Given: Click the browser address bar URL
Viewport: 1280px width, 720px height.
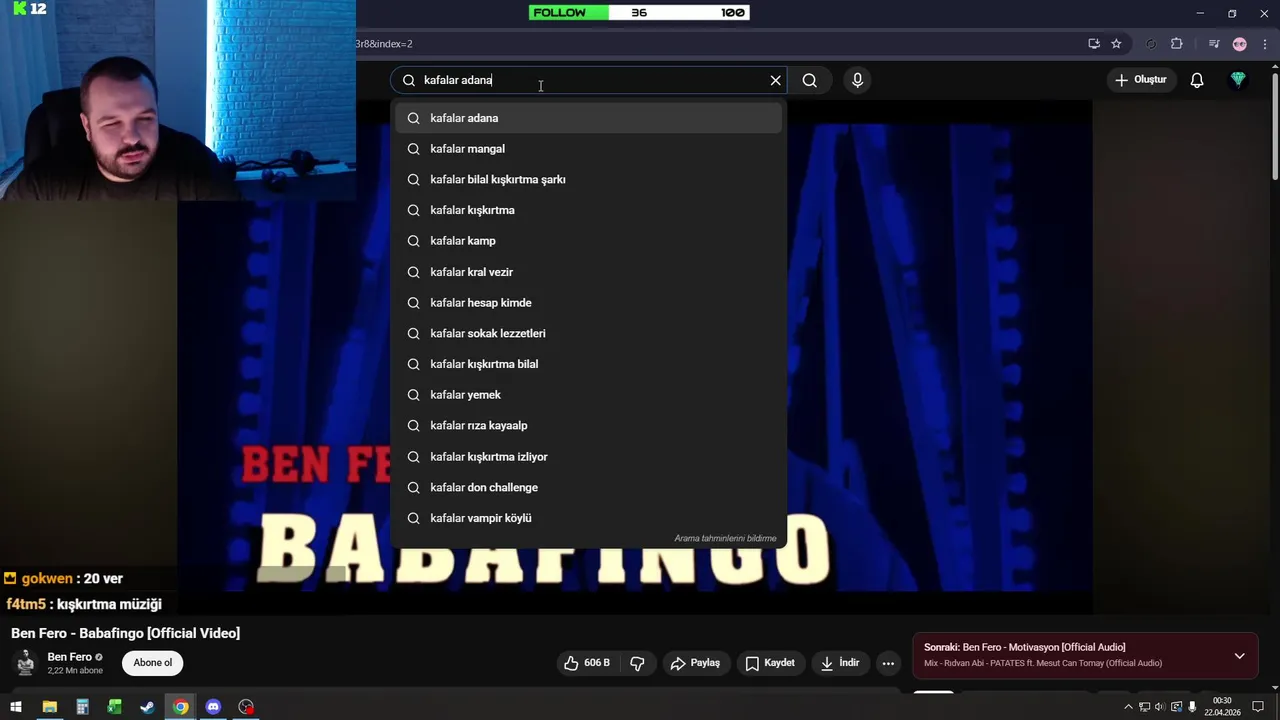Looking at the screenshot, I should click(x=384, y=44).
